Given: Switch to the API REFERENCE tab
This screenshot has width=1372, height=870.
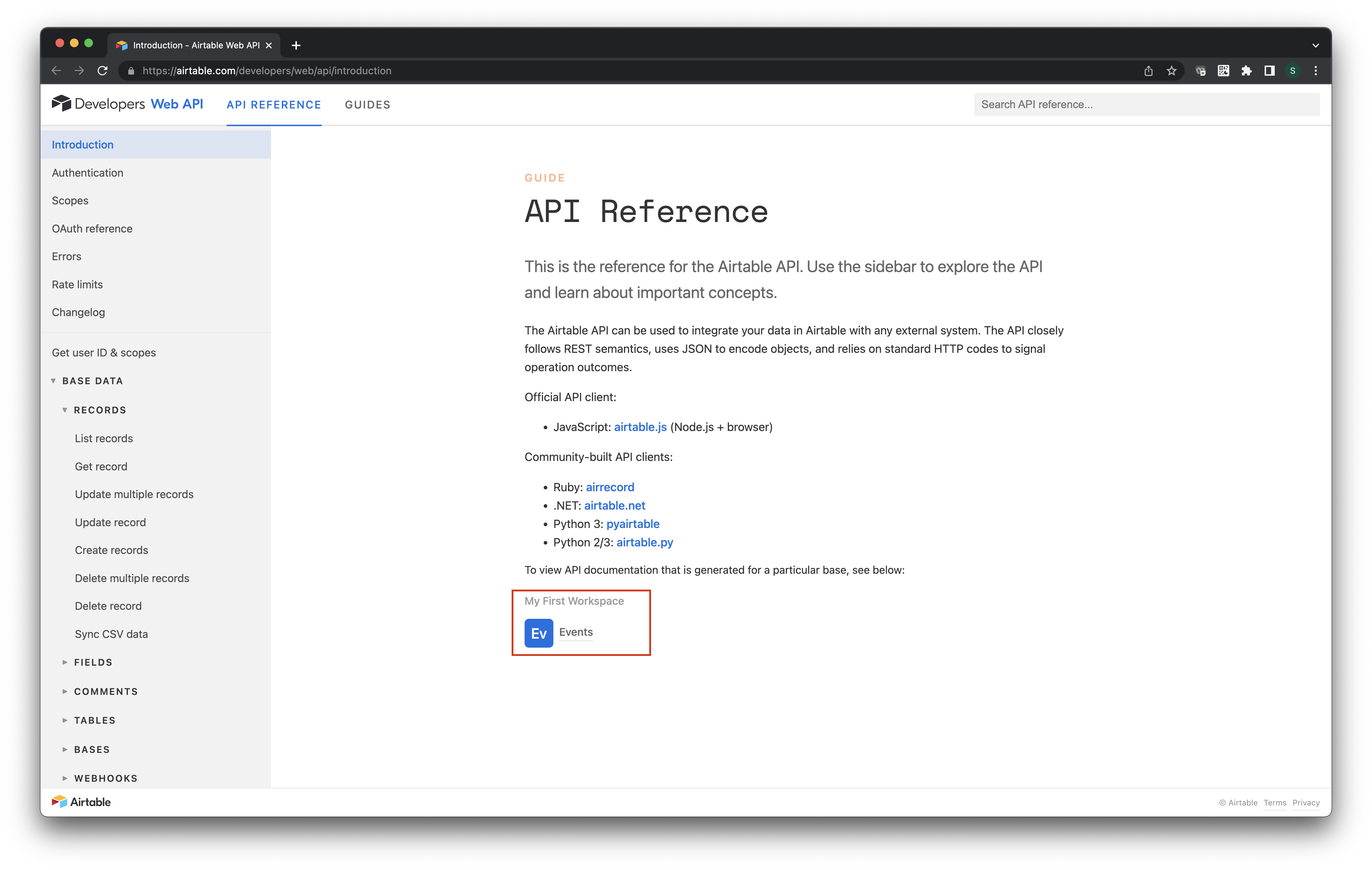Looking at the screenshot, I should 274,104.
